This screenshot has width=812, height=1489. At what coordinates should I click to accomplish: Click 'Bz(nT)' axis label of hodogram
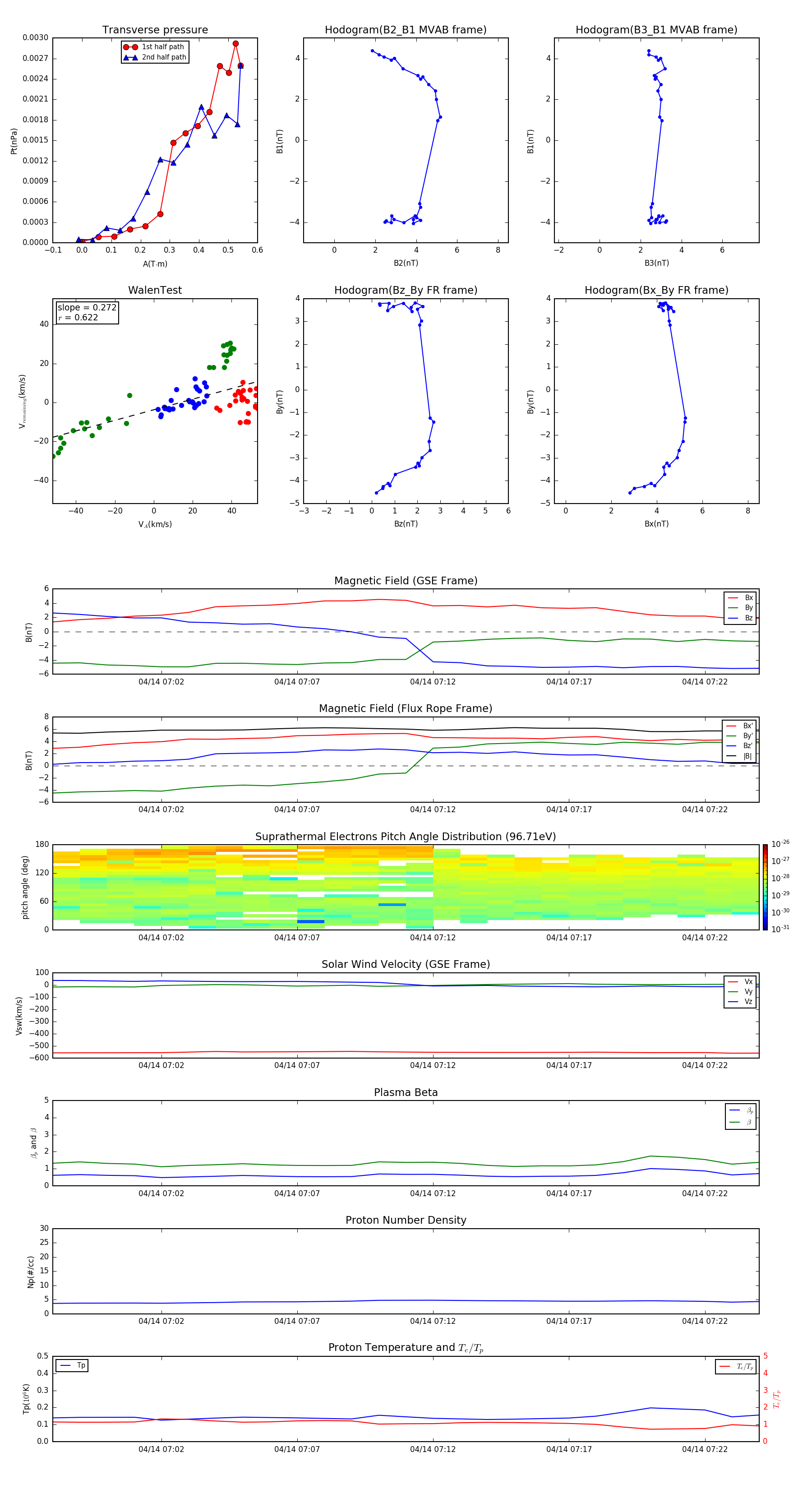(406, 524)
